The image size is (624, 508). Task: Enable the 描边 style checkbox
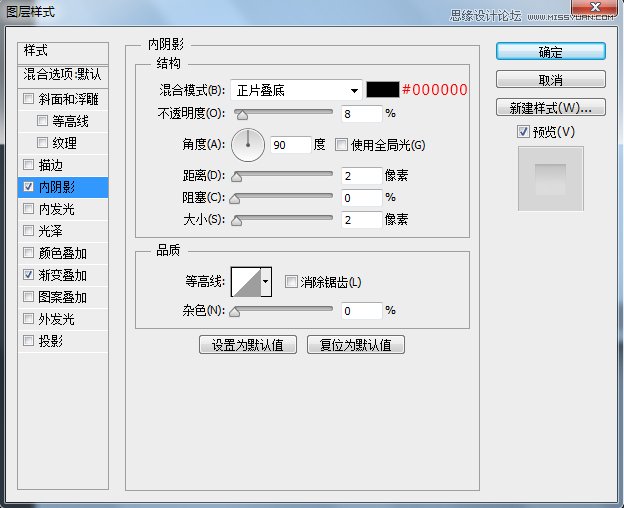click(x=28, y=164)
